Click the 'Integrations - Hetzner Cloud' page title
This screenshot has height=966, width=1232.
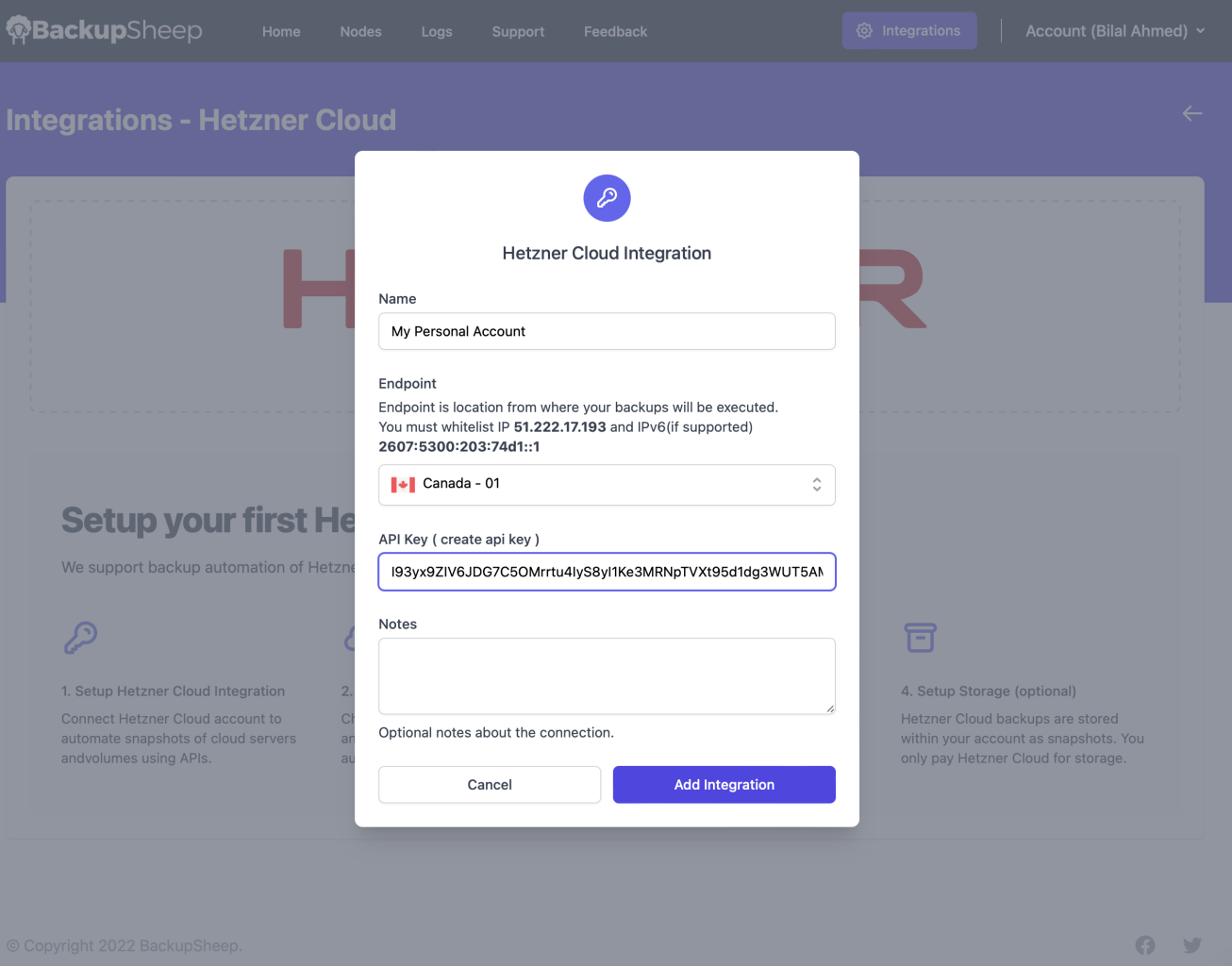[201, 120]
